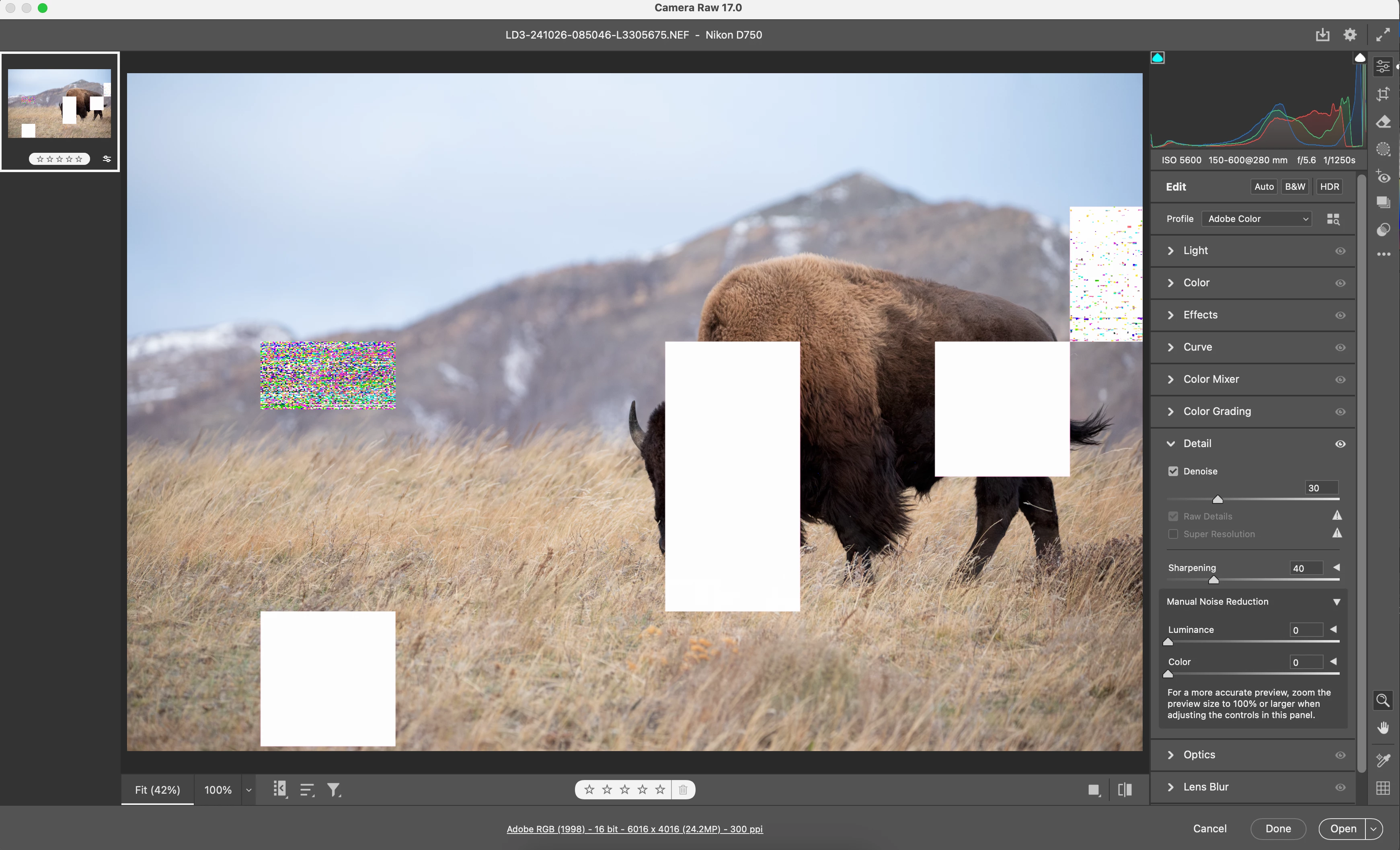1400x850 pixels.
Task: Expand the Color Mixer panel
Action: tap(1211, 379)
